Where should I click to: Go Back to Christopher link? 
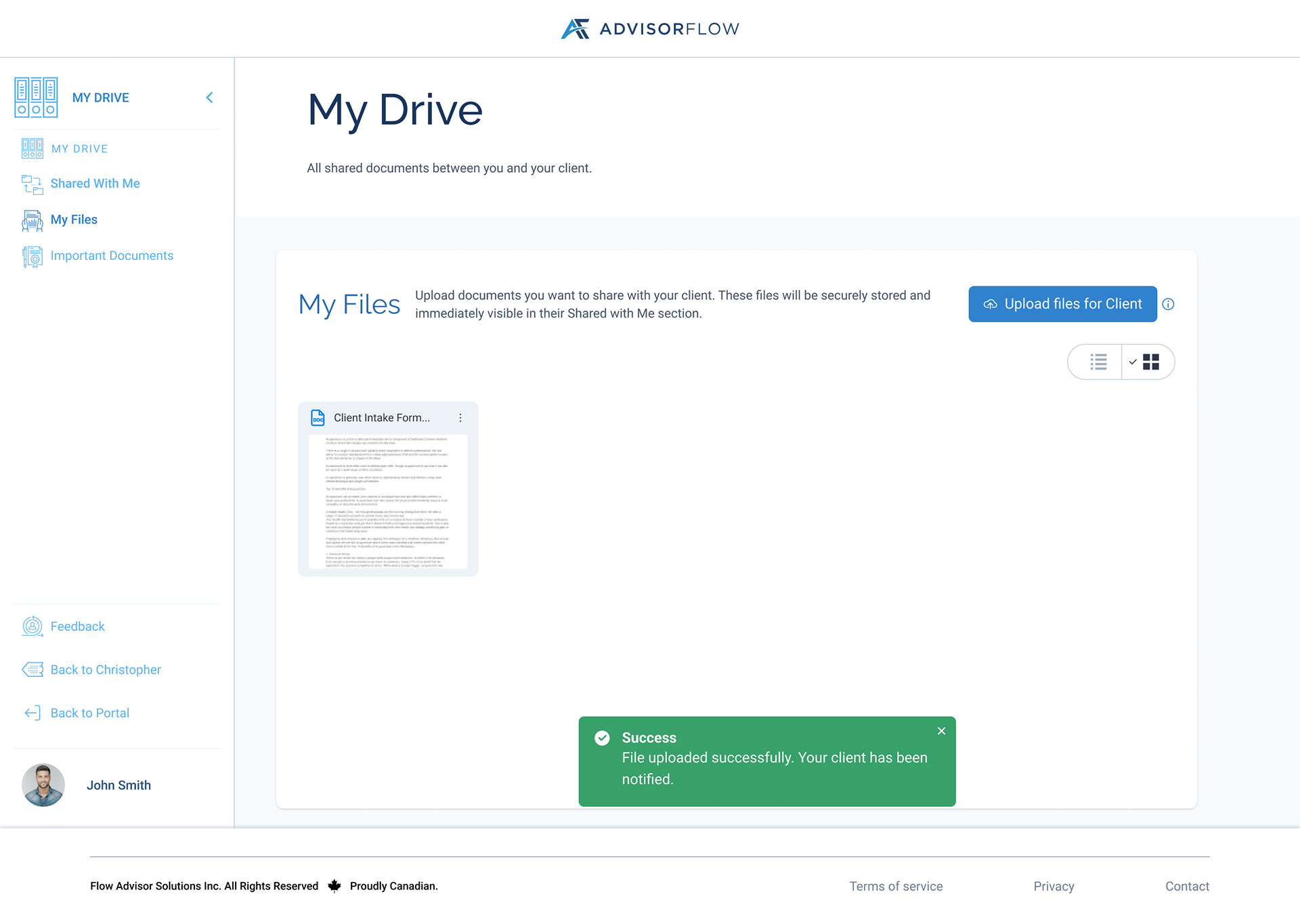pyautogui.click(x=106, y=669)
